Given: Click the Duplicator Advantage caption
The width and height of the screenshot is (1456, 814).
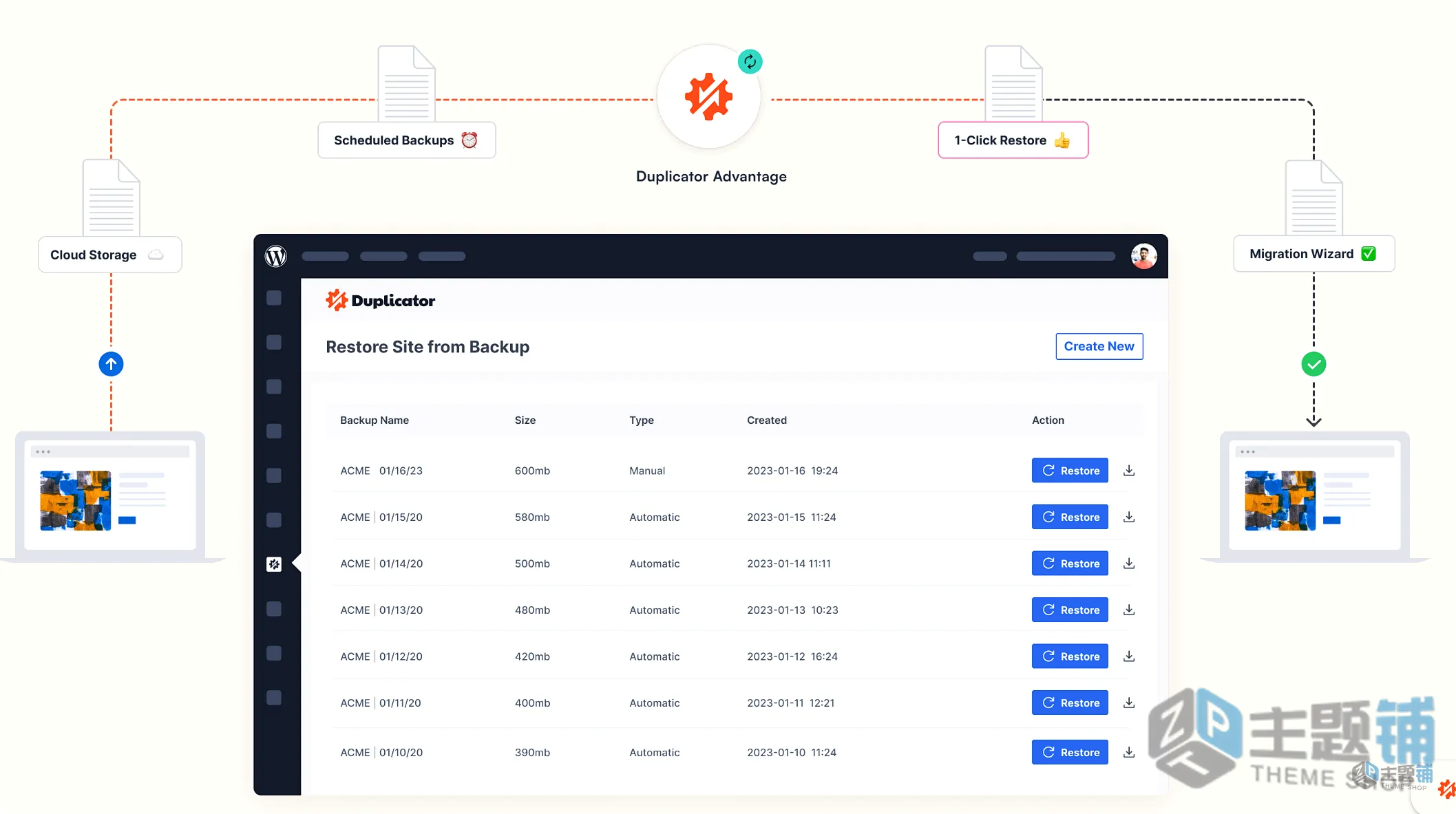Looking at the screenshot, I should click(711, 177).
